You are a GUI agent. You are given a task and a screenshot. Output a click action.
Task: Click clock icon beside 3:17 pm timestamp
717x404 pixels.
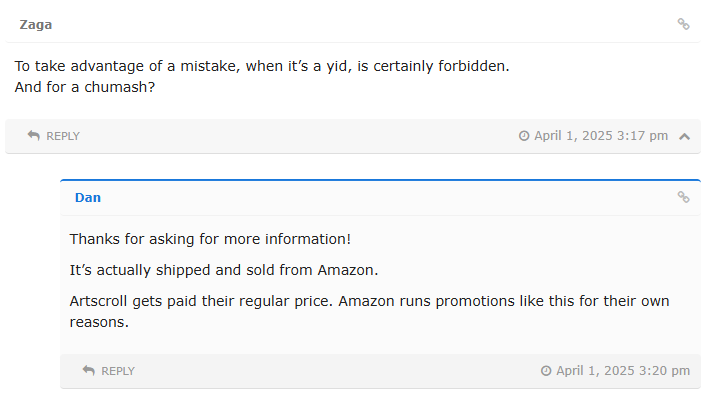click(x=524, y=136)
